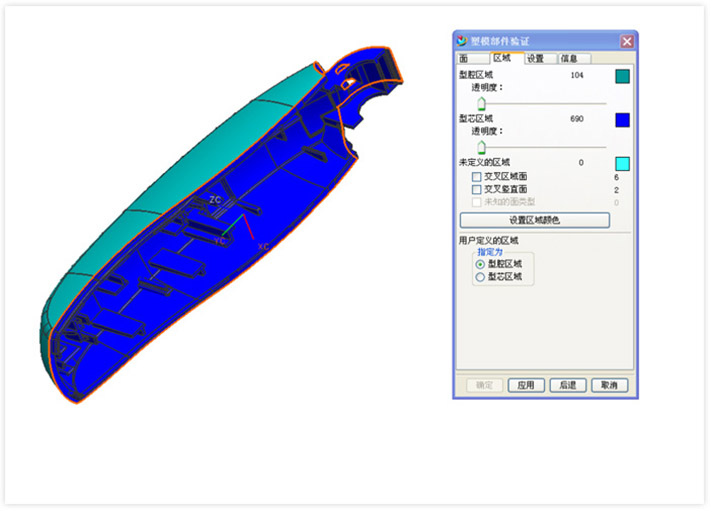Switch to the 面 tab
The image size is (710, 511).
464,59
